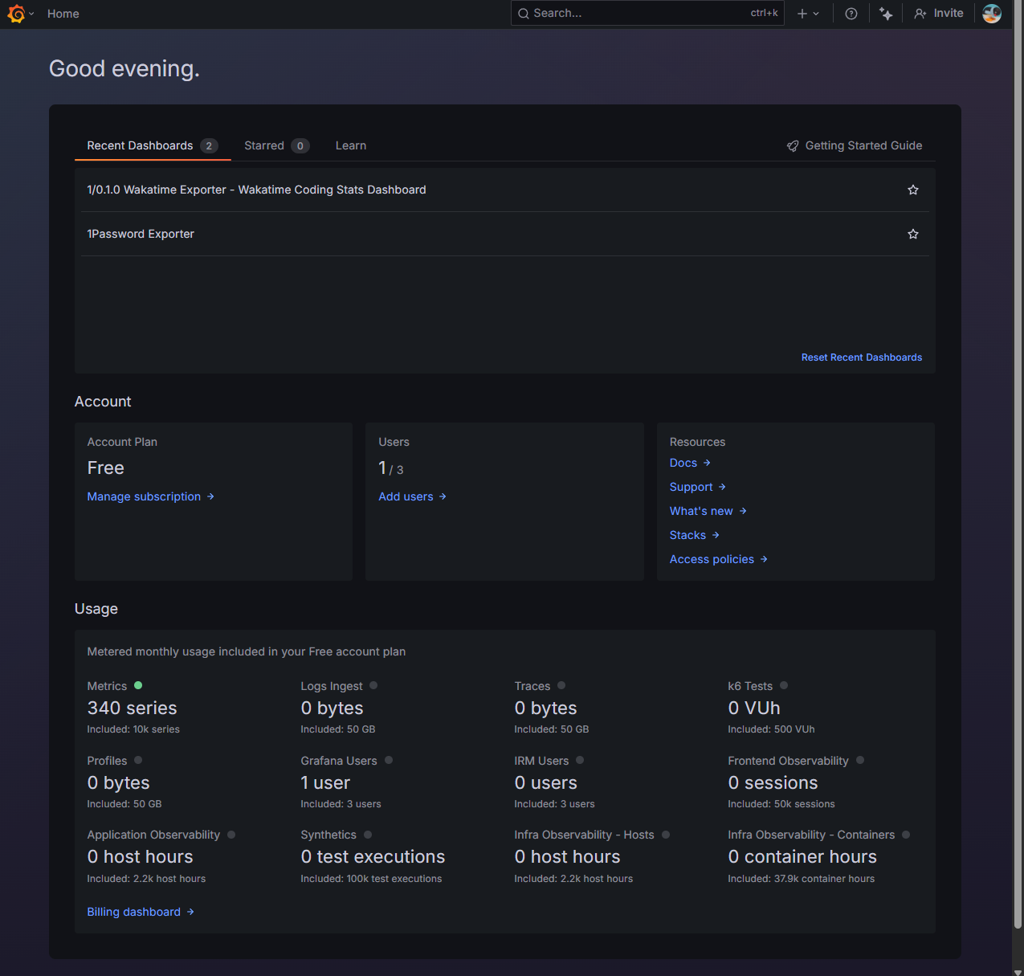Screen dimensions: 1024x976
Task: Click the Logs Ingest status dot
Action: pyautogui.click(x=373, y=686)
